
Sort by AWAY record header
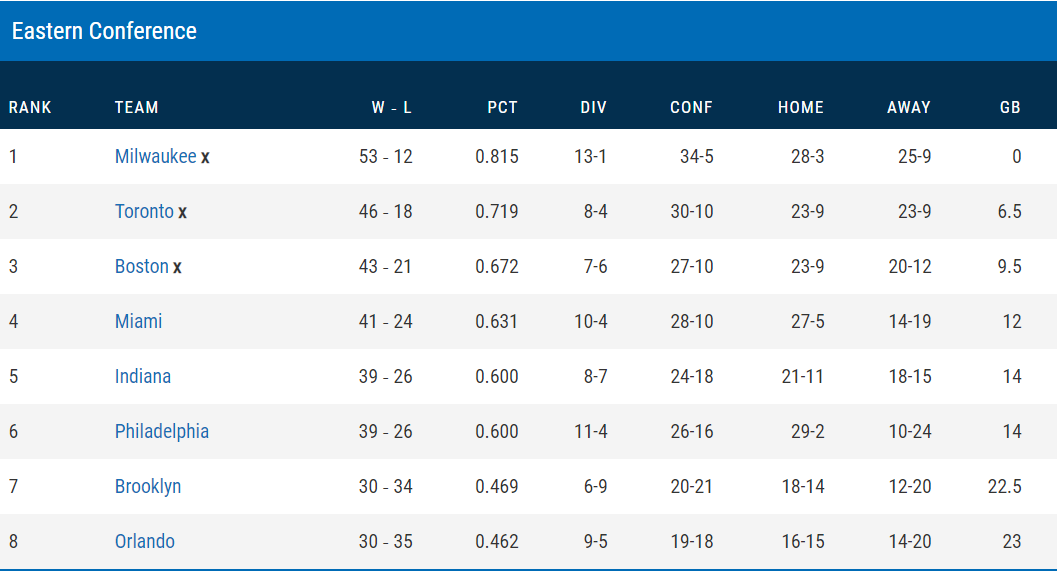908,107
